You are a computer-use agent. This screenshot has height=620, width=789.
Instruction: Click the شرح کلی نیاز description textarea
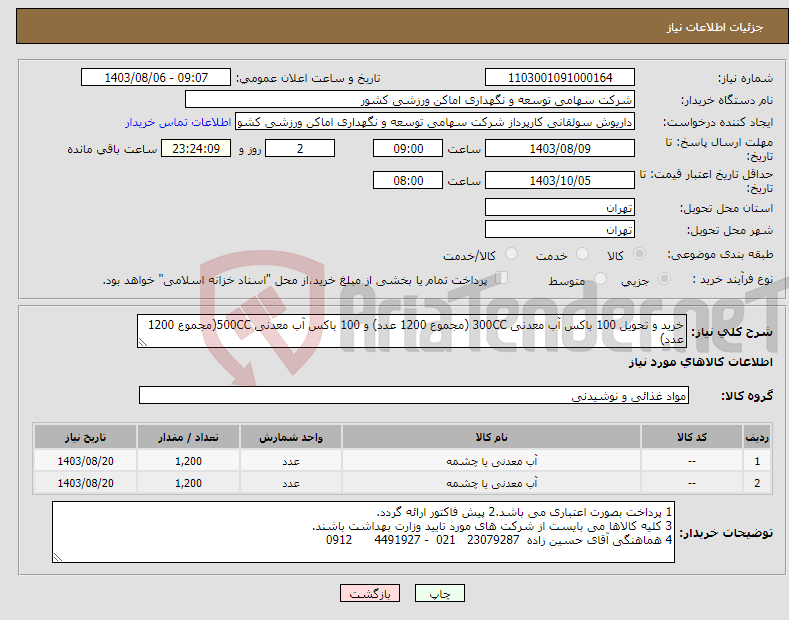coord(412,331)
